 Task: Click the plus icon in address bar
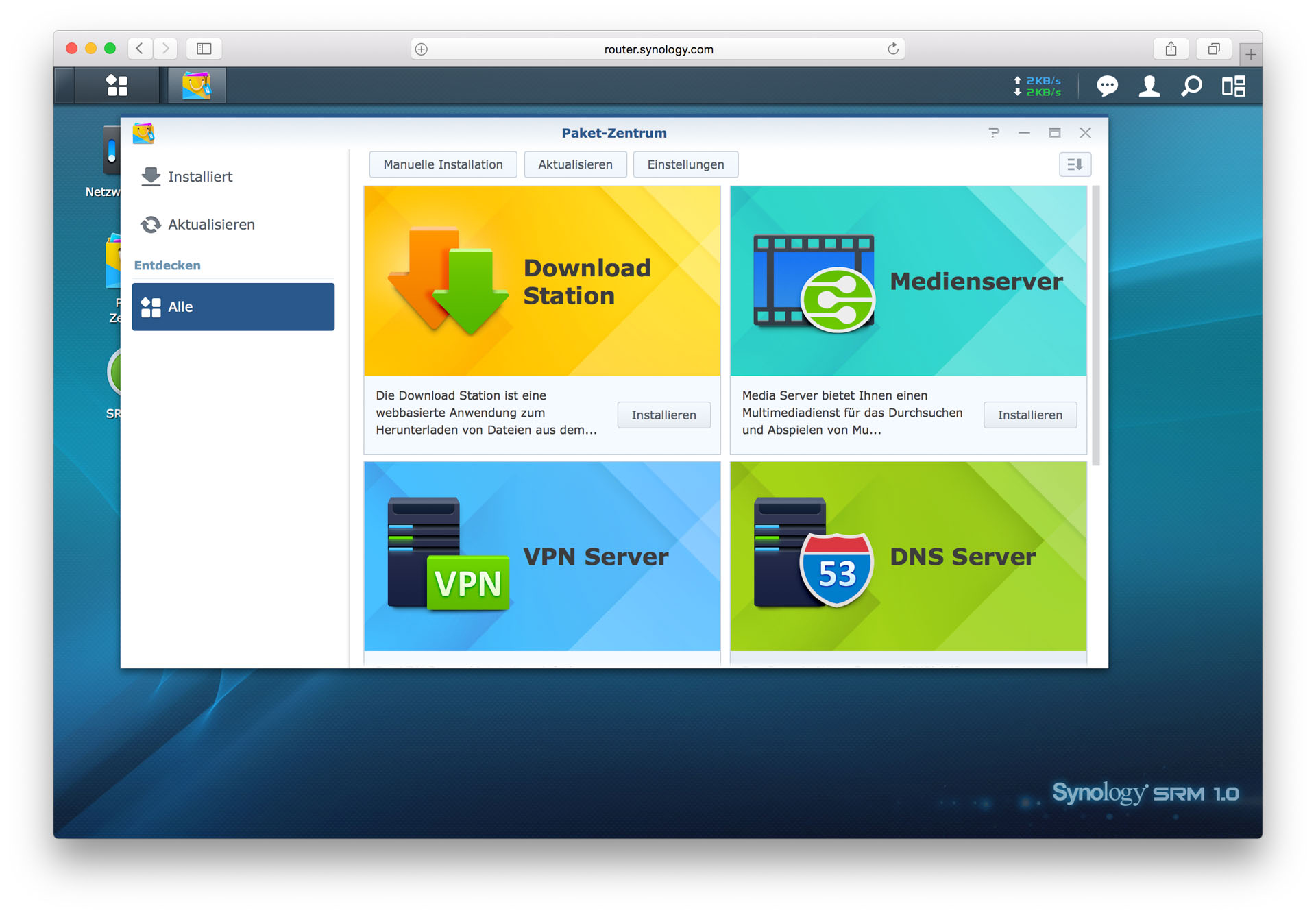coord(422,49)
